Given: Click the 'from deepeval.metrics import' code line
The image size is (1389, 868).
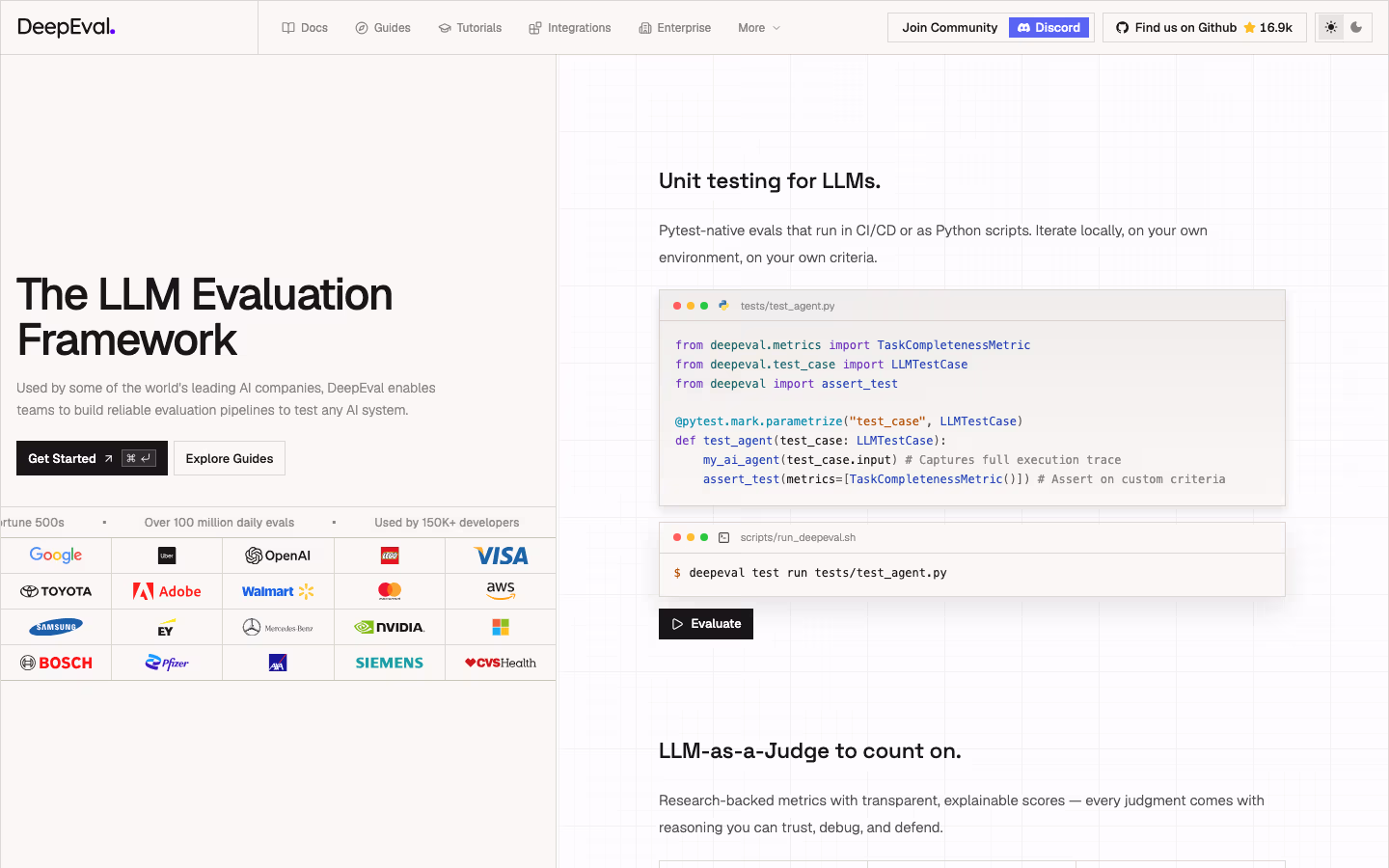Looking at the screenshot, I should point(853,345).
